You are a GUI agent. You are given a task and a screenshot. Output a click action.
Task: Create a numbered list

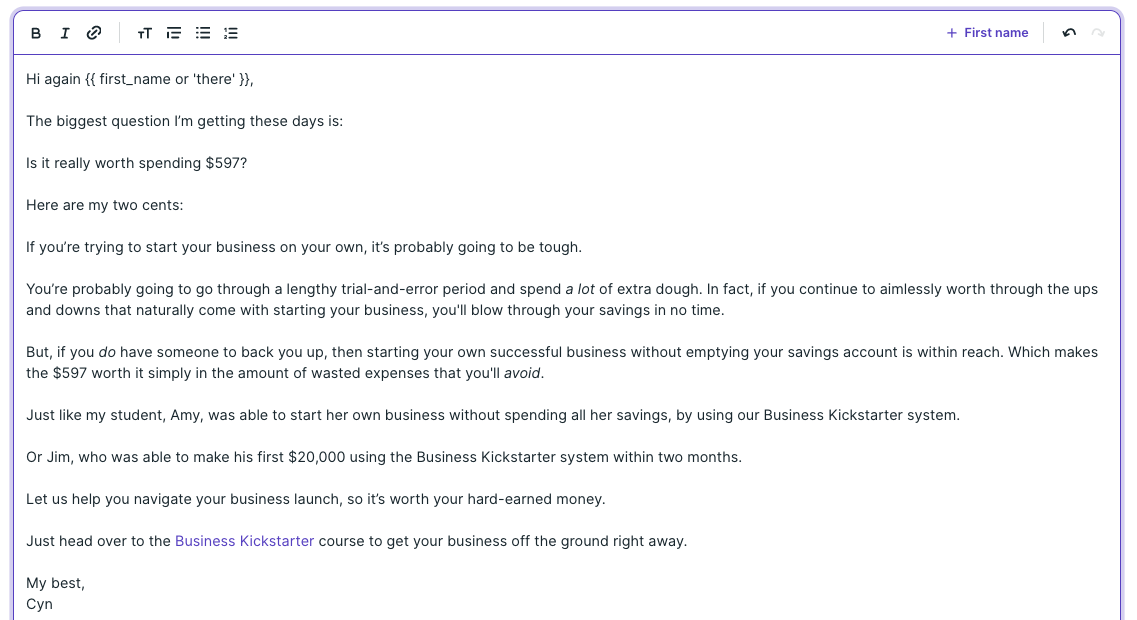230,32
